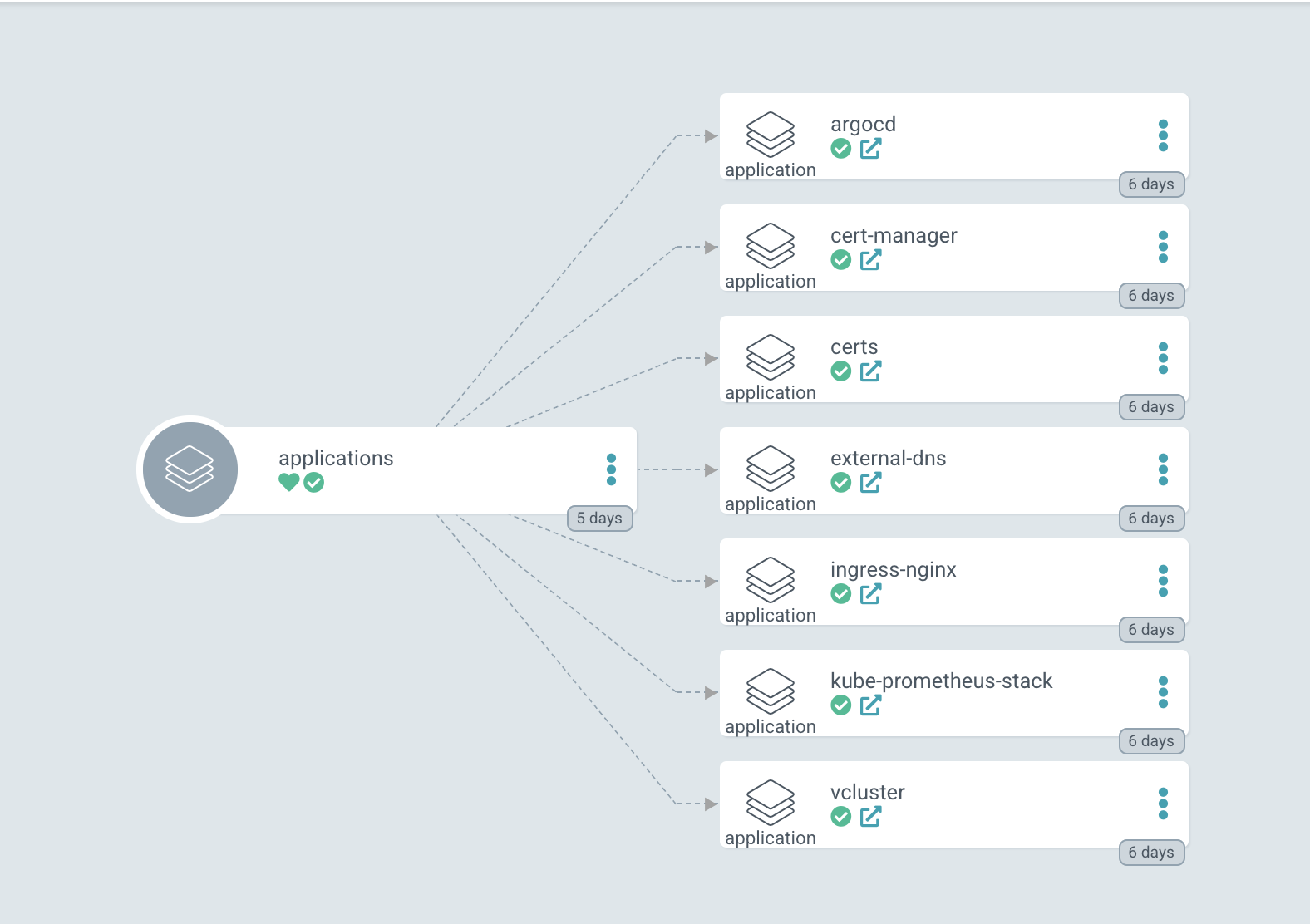Viewport: 1310px width, 924px height.
Task: Click the ingress-nginx synced status checkmark
Action: tap(841, 594)
